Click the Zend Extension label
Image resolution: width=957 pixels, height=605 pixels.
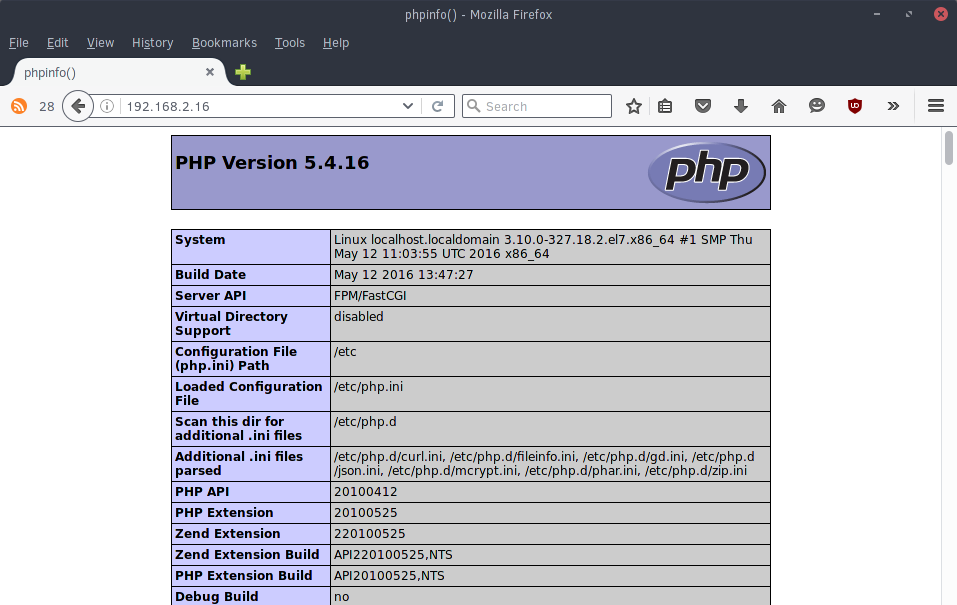(x=228, y=534)
